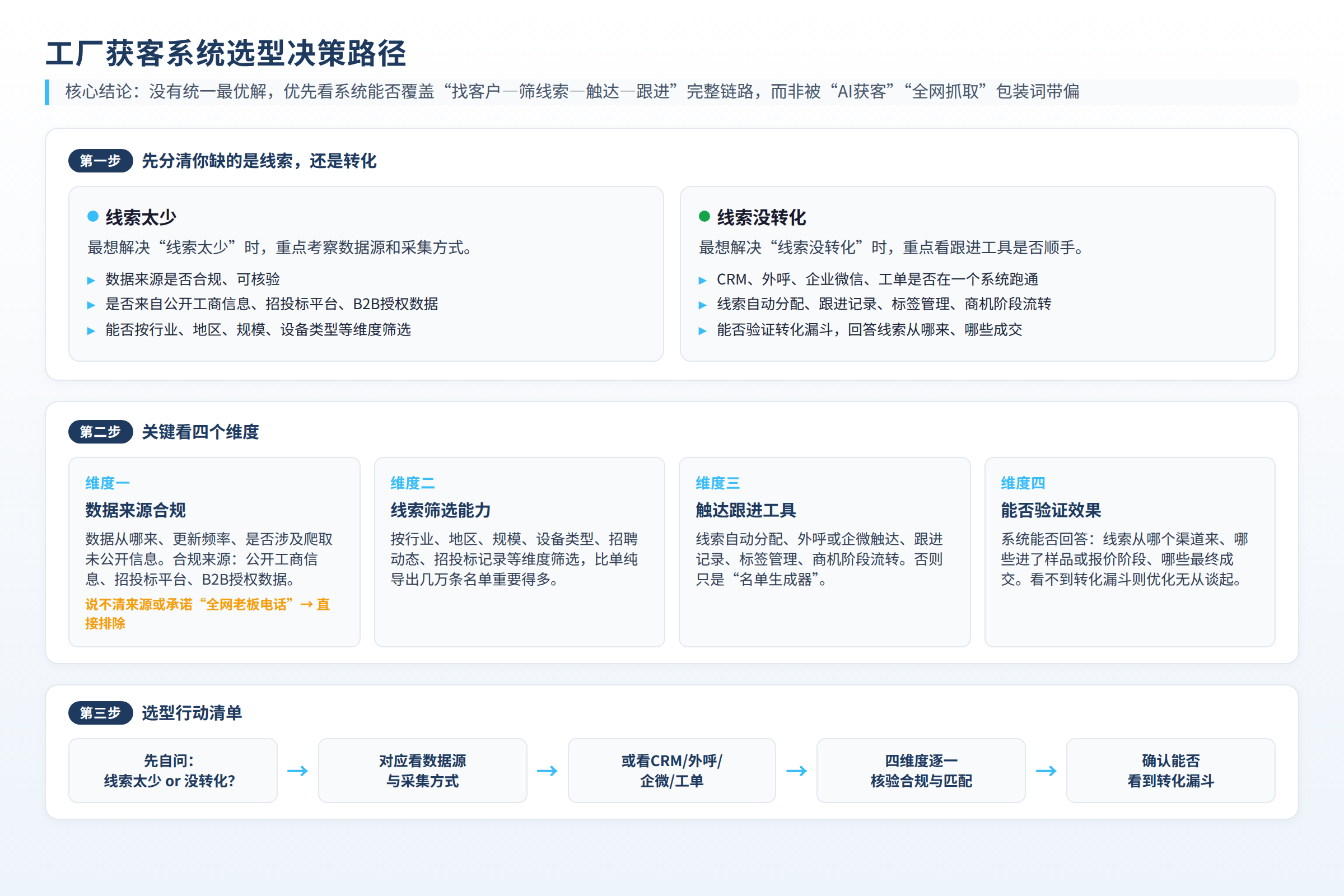Click the heading 关键看四个维度
This screenshot has width=1344, height=896.
coord(200,431)
